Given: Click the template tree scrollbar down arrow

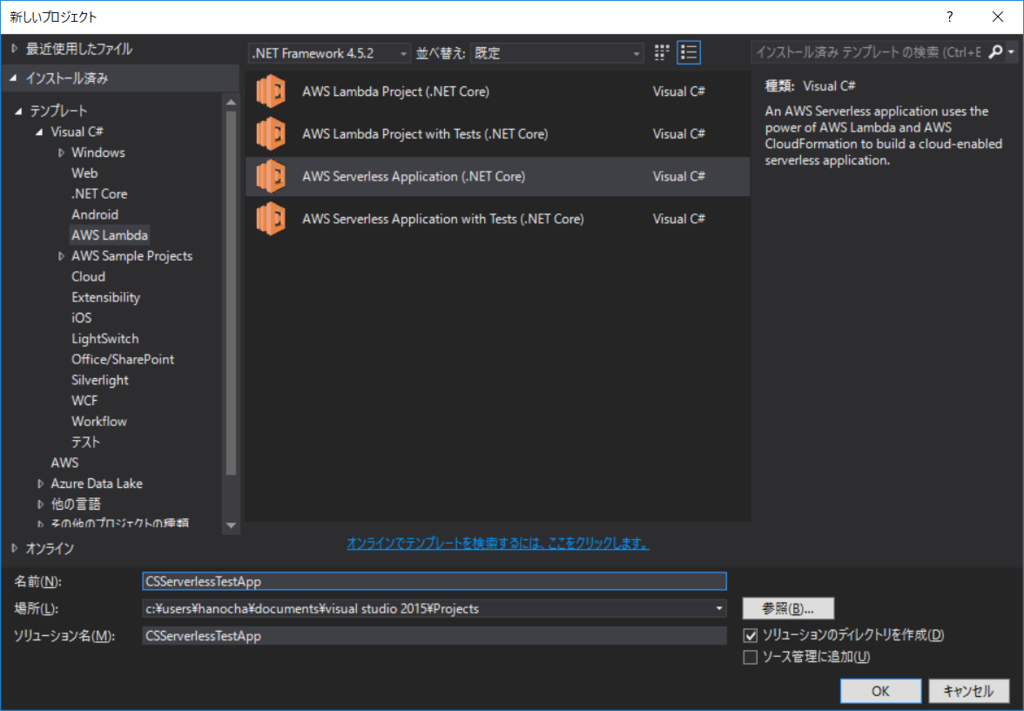Looking at the screenshot, I should click(x=231, y=526).
